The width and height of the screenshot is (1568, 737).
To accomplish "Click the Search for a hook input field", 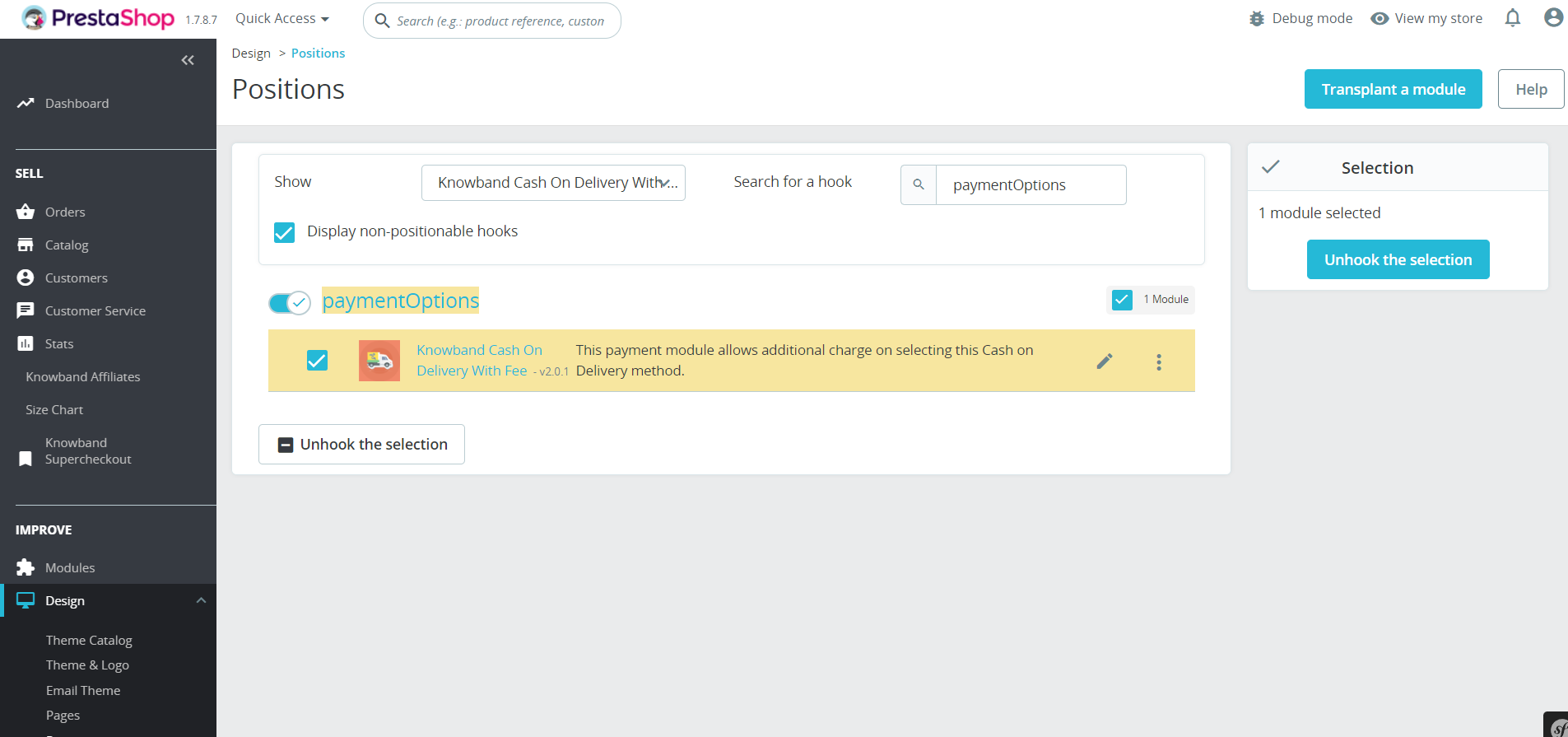I will click(x=1031, y=184).
